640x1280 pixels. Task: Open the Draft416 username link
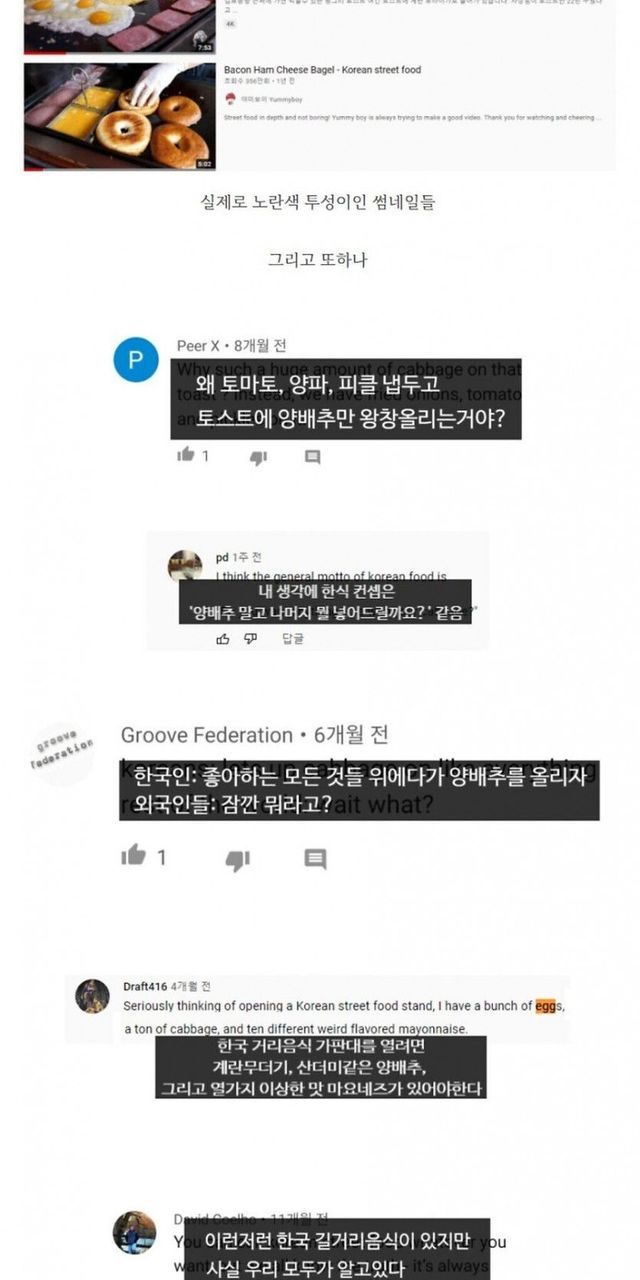coord(145,986)
